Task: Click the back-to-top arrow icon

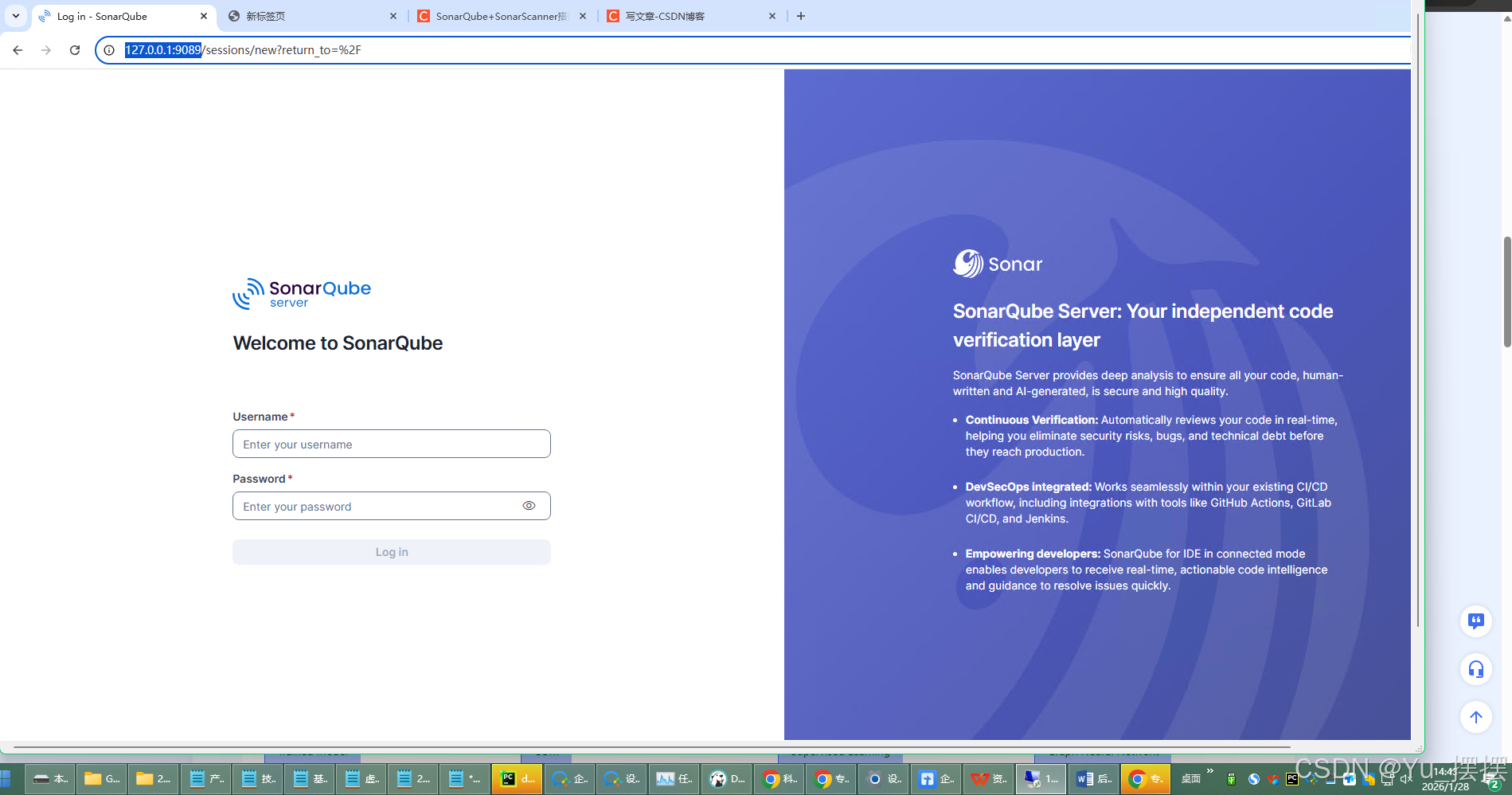Action: (1476, 717)
